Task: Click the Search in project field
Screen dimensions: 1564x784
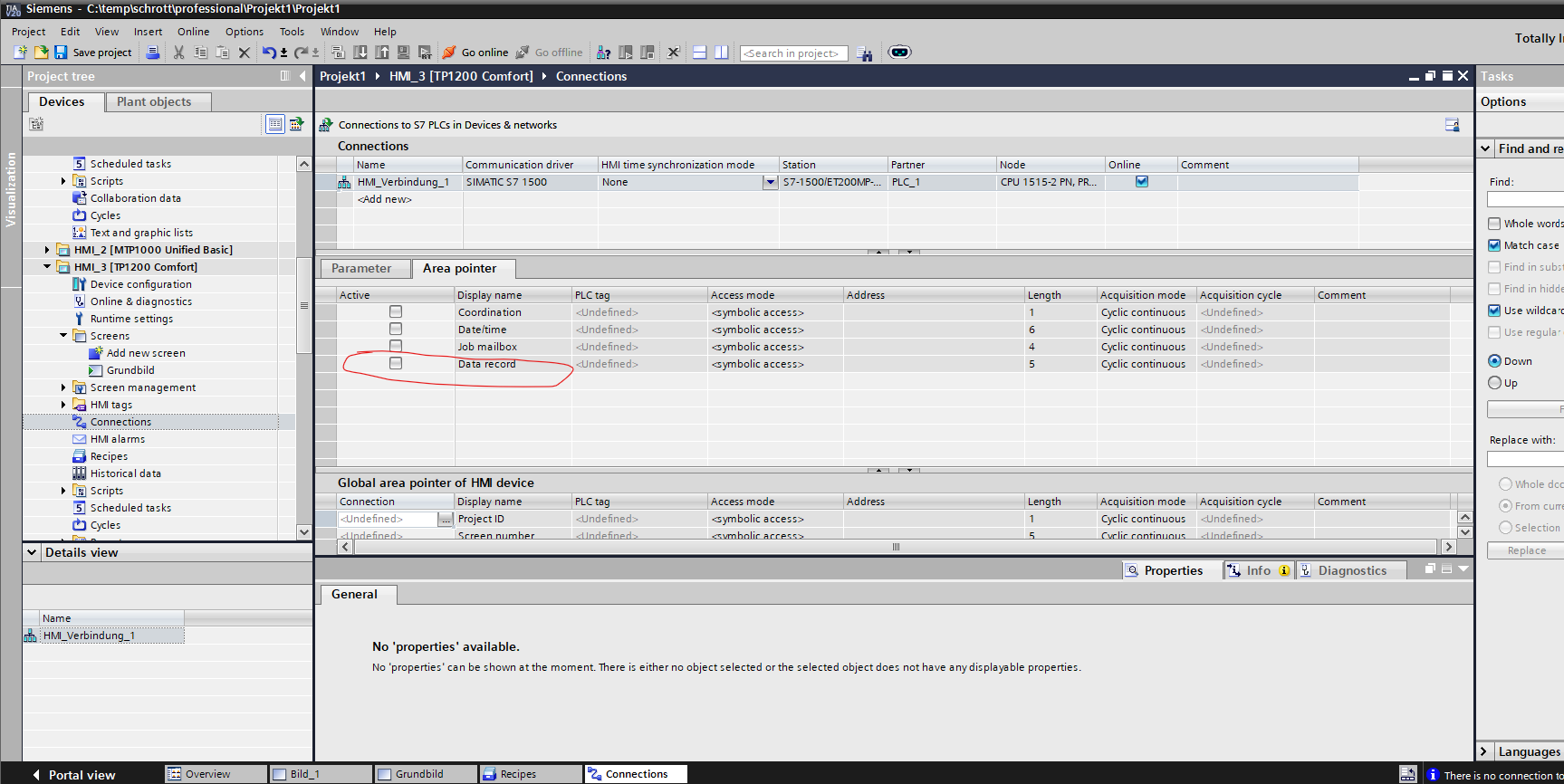Action: (x=794, y=53)
